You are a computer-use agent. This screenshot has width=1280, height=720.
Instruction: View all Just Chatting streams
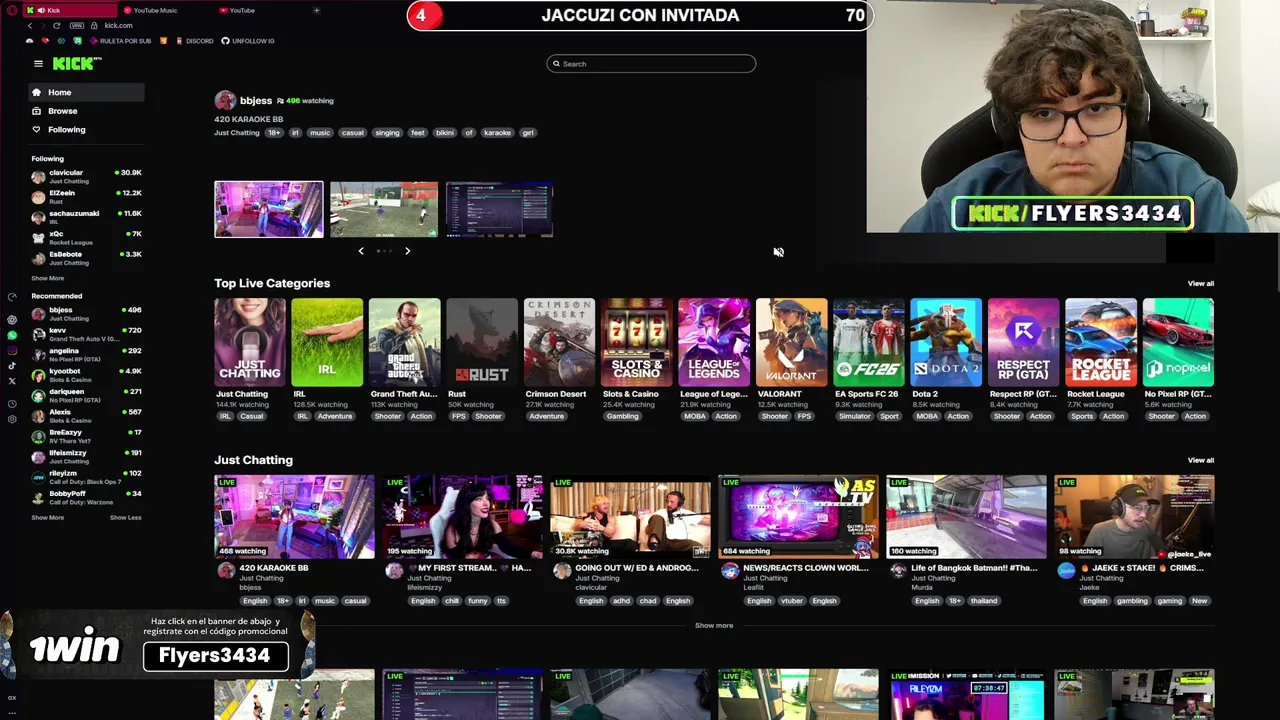pos(1200,461)
